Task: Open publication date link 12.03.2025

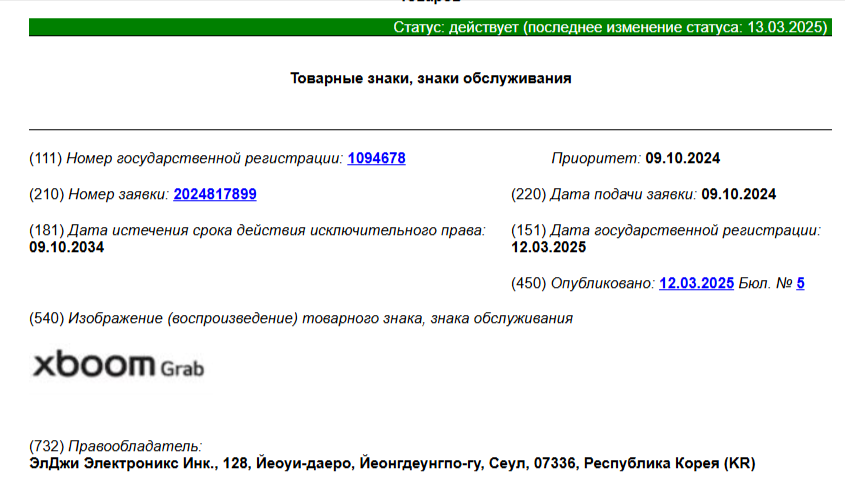Action: pos(696,283)
